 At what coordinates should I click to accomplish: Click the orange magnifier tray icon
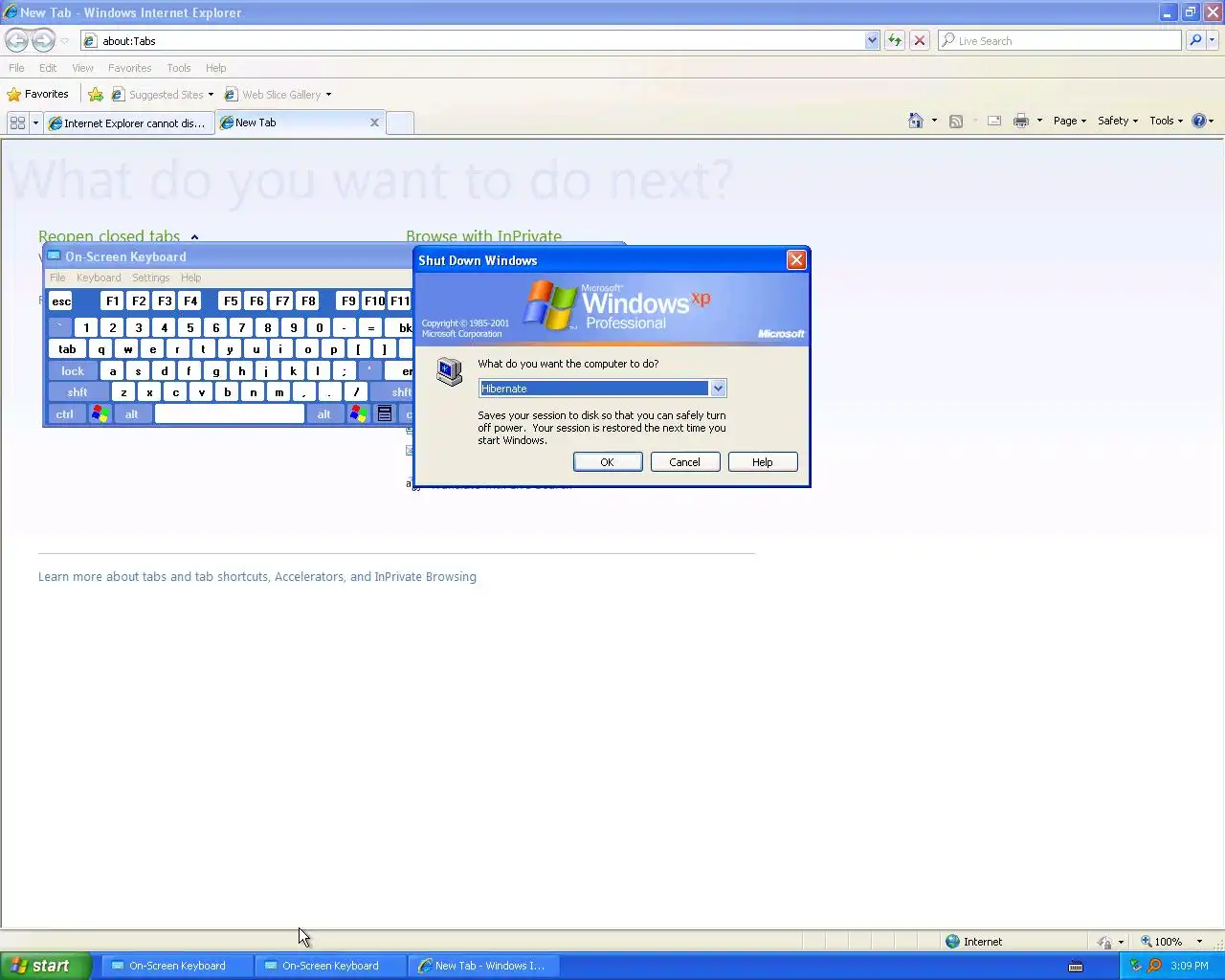tap(1154, 966)
